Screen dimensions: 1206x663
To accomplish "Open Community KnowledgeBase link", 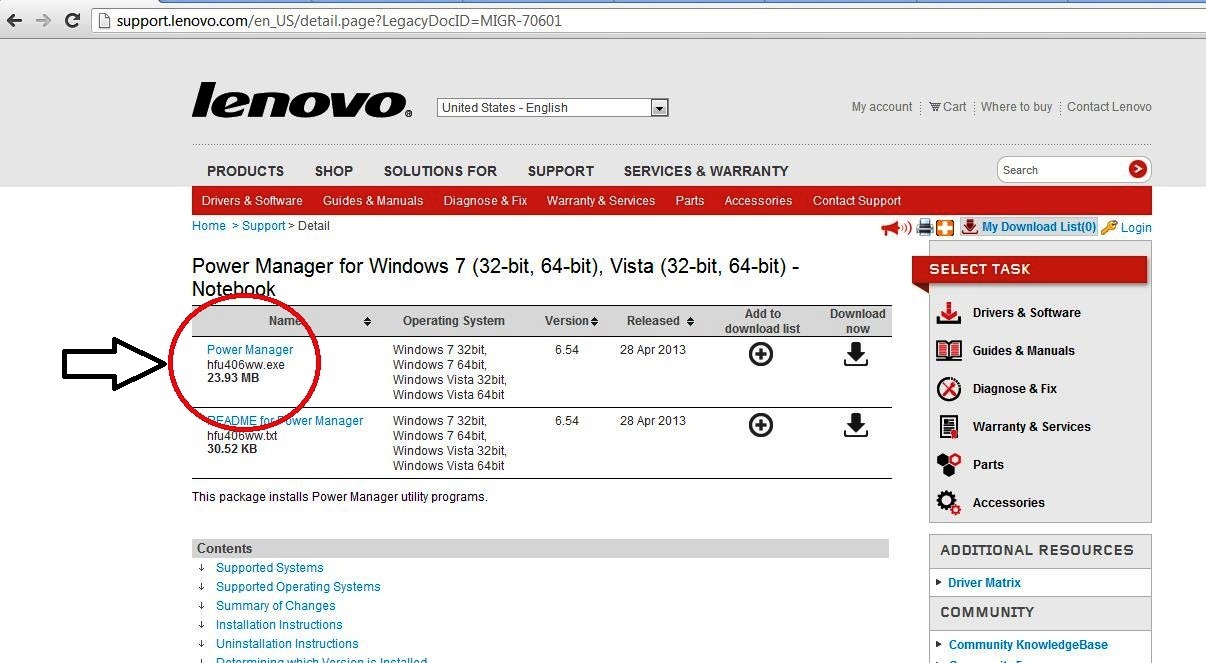I will (x=1028, y=645).
